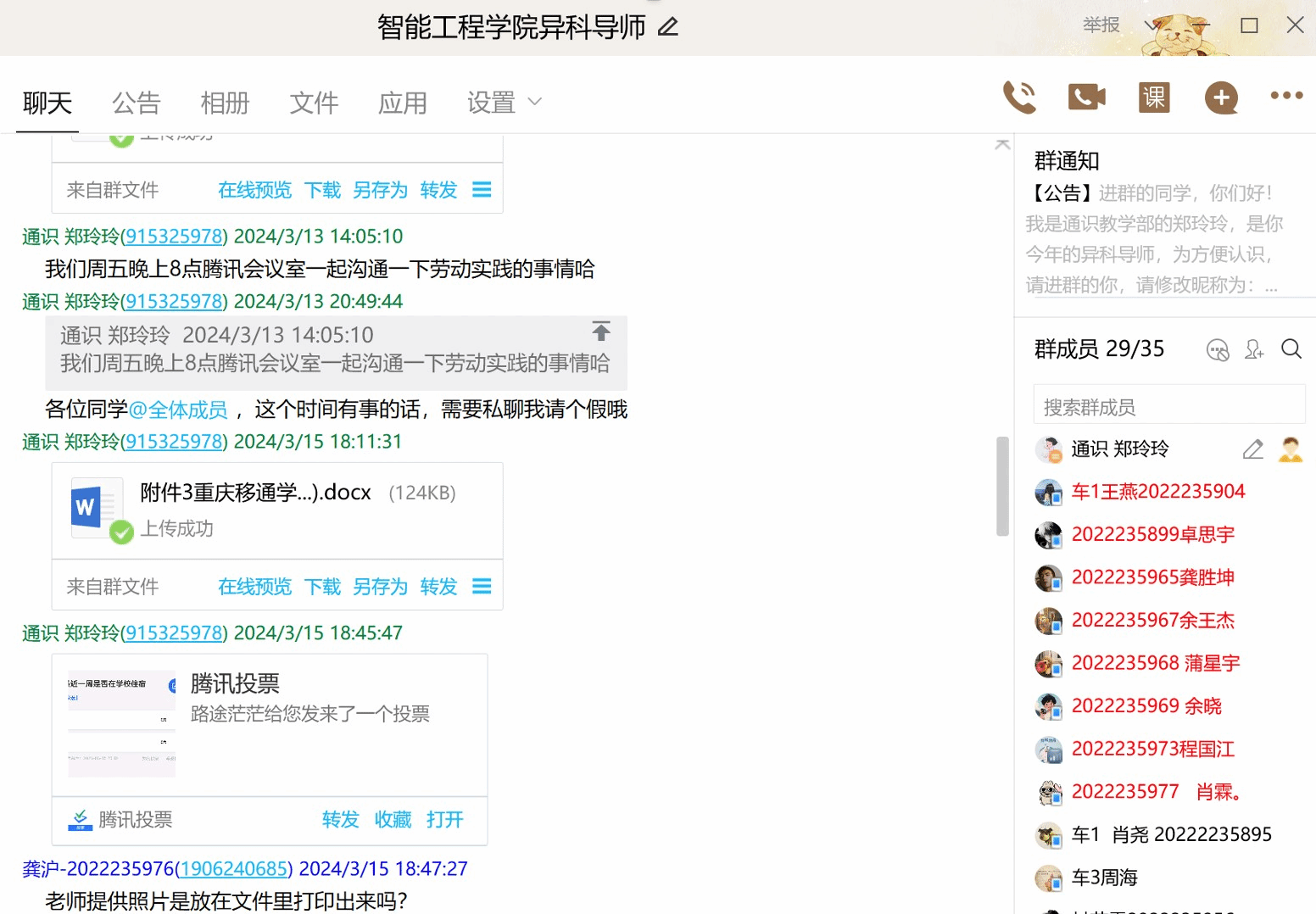Click the search icon in group members header
1316x914 pixels.
pyautogui.click(x=1291, y=349)
